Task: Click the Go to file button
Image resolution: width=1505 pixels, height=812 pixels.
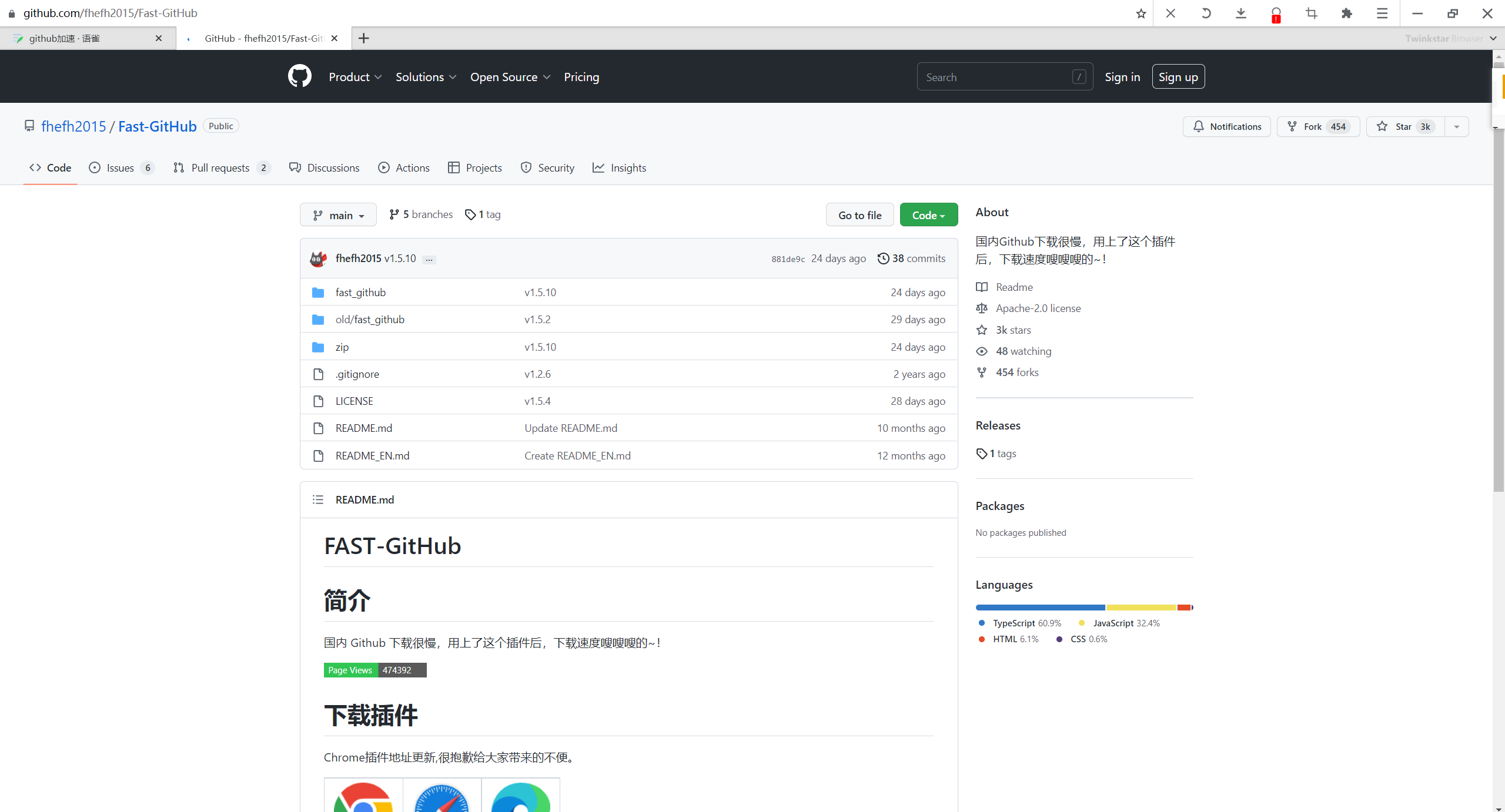Action: [x=859, y=215]
